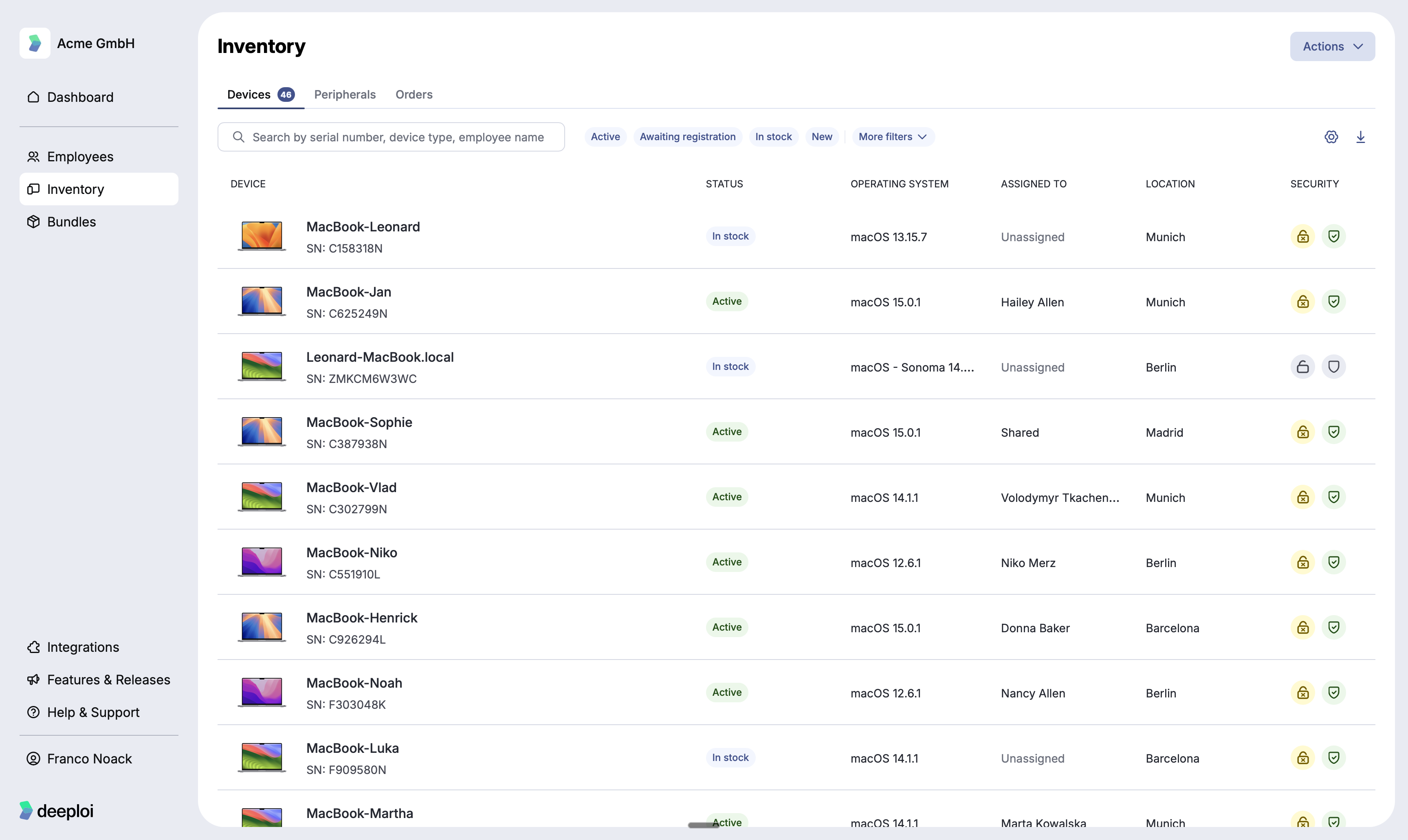Switch to the Orders tab
The image size is (1408, 840).
pyautogui.click(x=414, y=95)
